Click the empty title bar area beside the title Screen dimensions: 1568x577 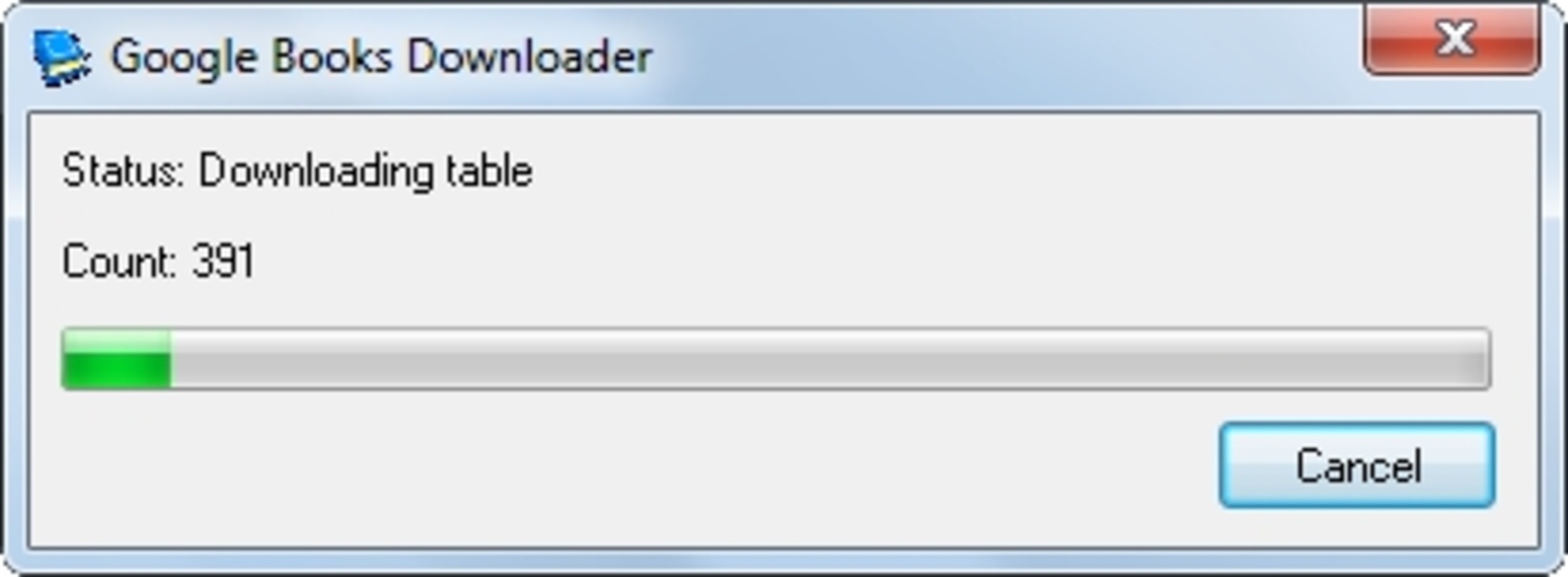point(1000,56)
